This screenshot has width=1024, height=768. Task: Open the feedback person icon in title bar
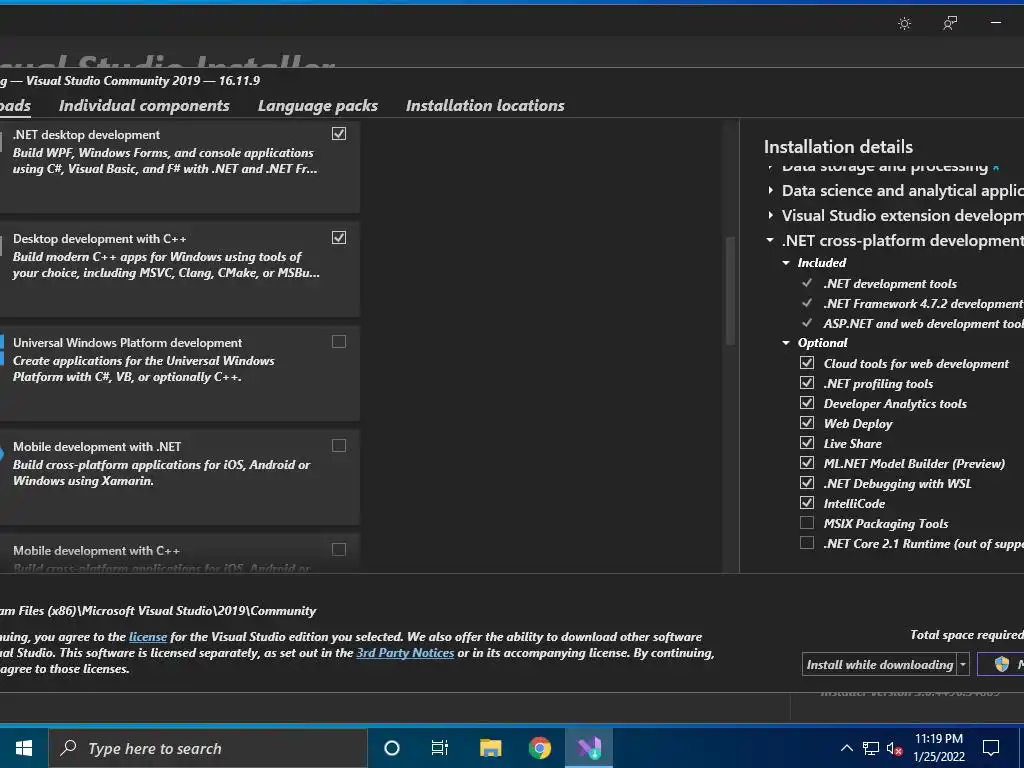pos(950,24)
